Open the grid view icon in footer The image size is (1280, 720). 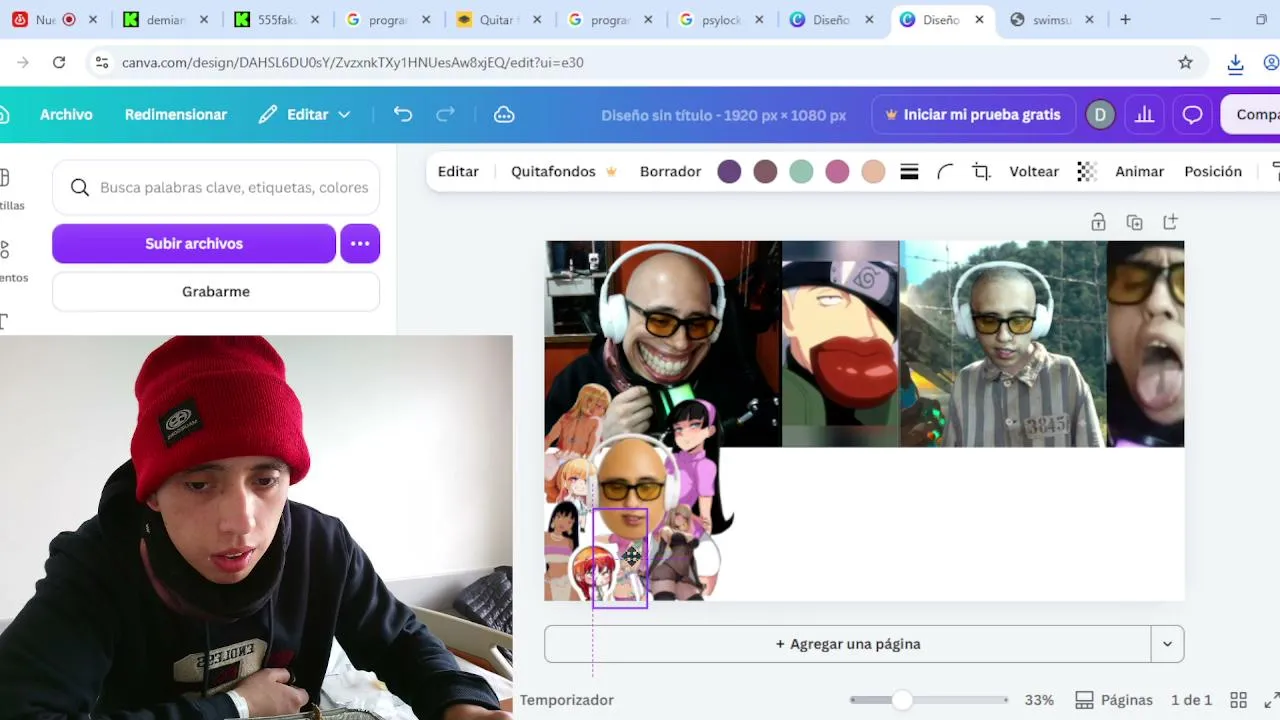pos(1238,700)
